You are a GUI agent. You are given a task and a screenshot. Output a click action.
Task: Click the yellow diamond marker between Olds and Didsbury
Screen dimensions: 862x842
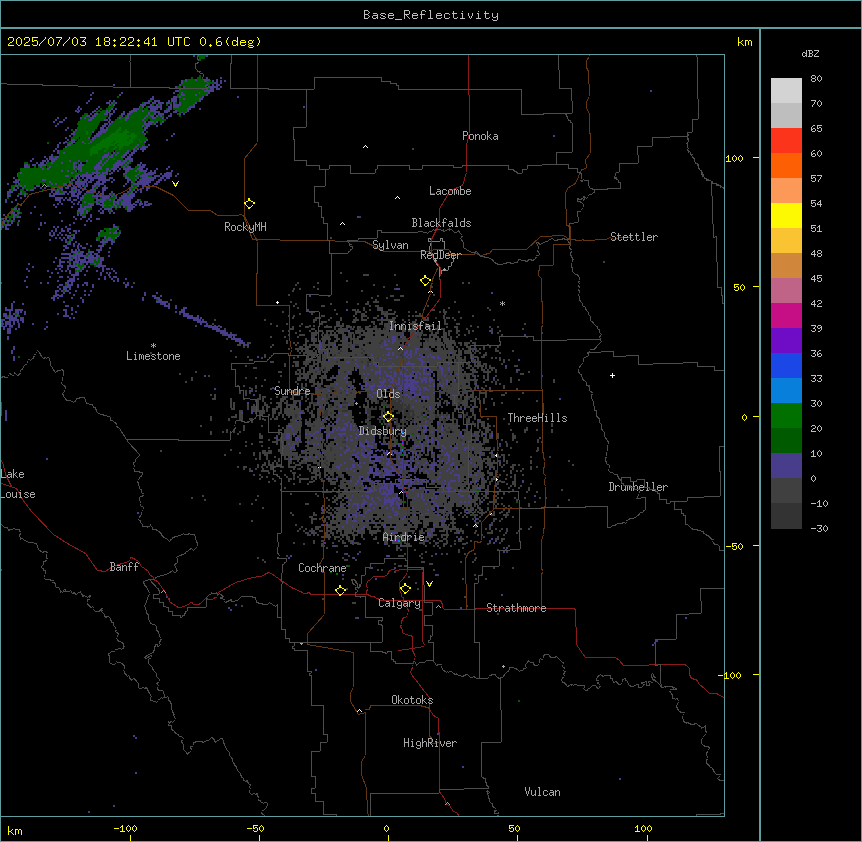pos(388,417)
